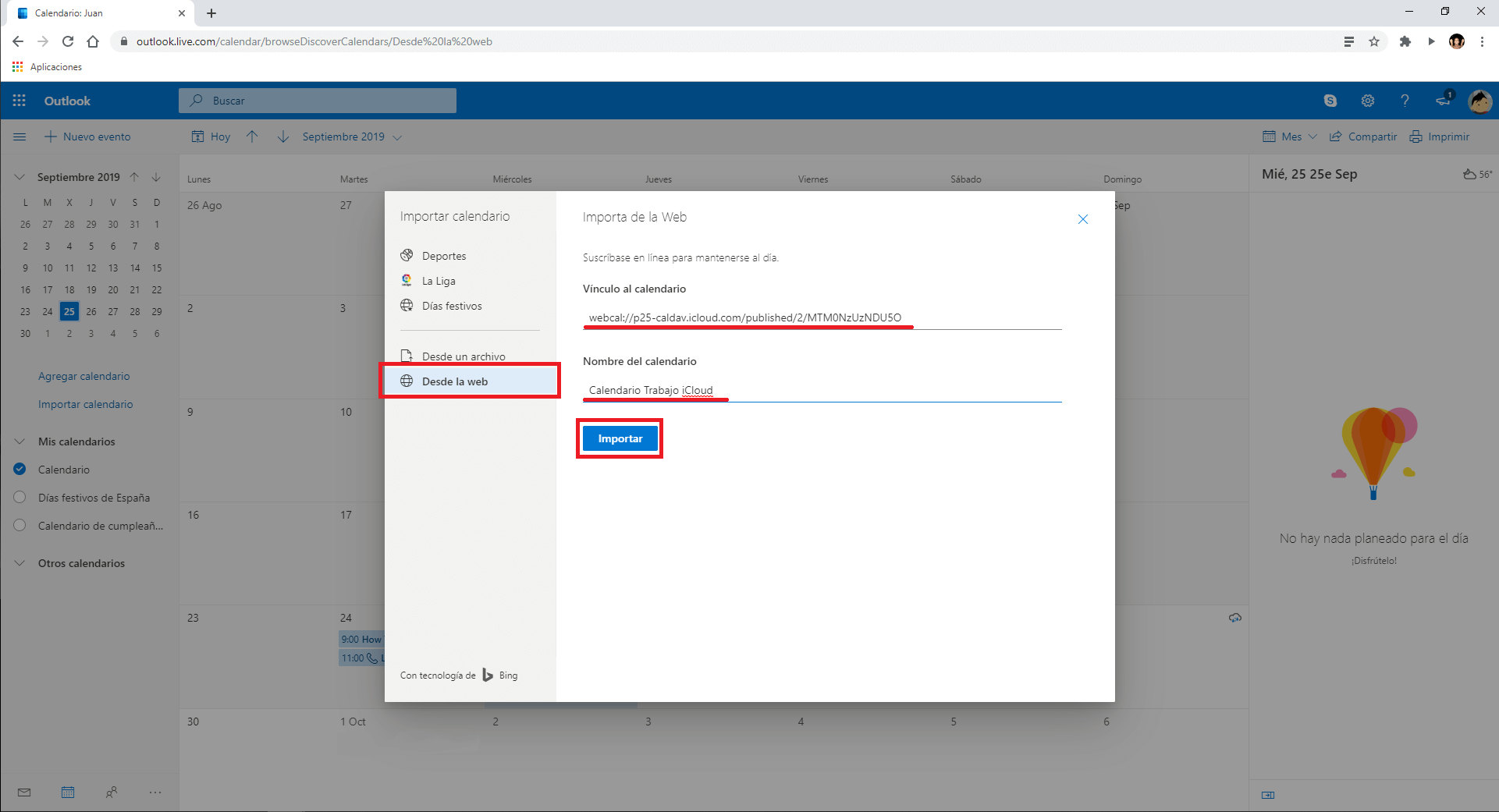Viewport: 1499px width, 812px height.
Task: Open the notifications feedback icon
Action: click(x=1443, y=100)
